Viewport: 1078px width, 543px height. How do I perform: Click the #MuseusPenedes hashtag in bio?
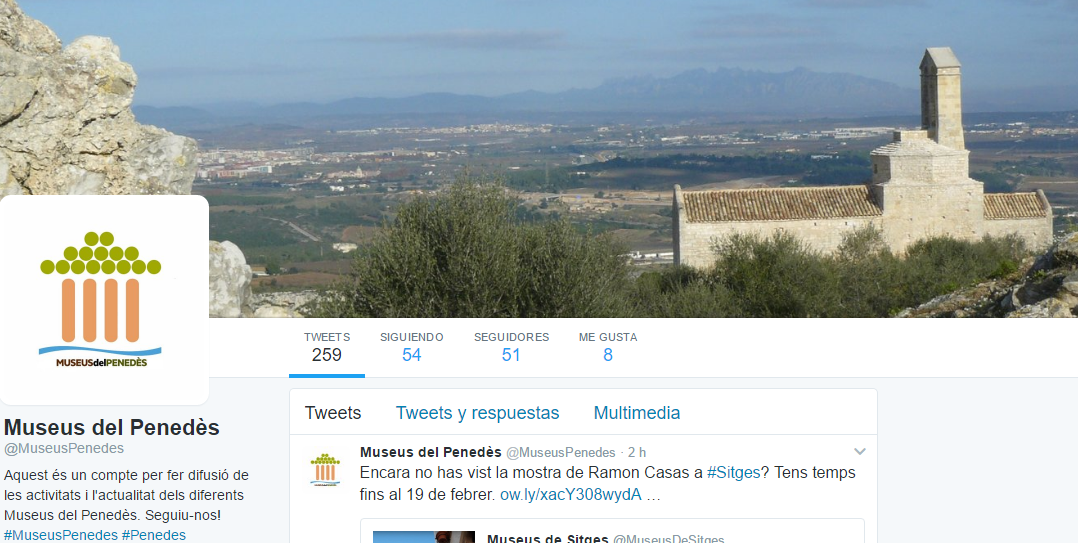(61, 535)
